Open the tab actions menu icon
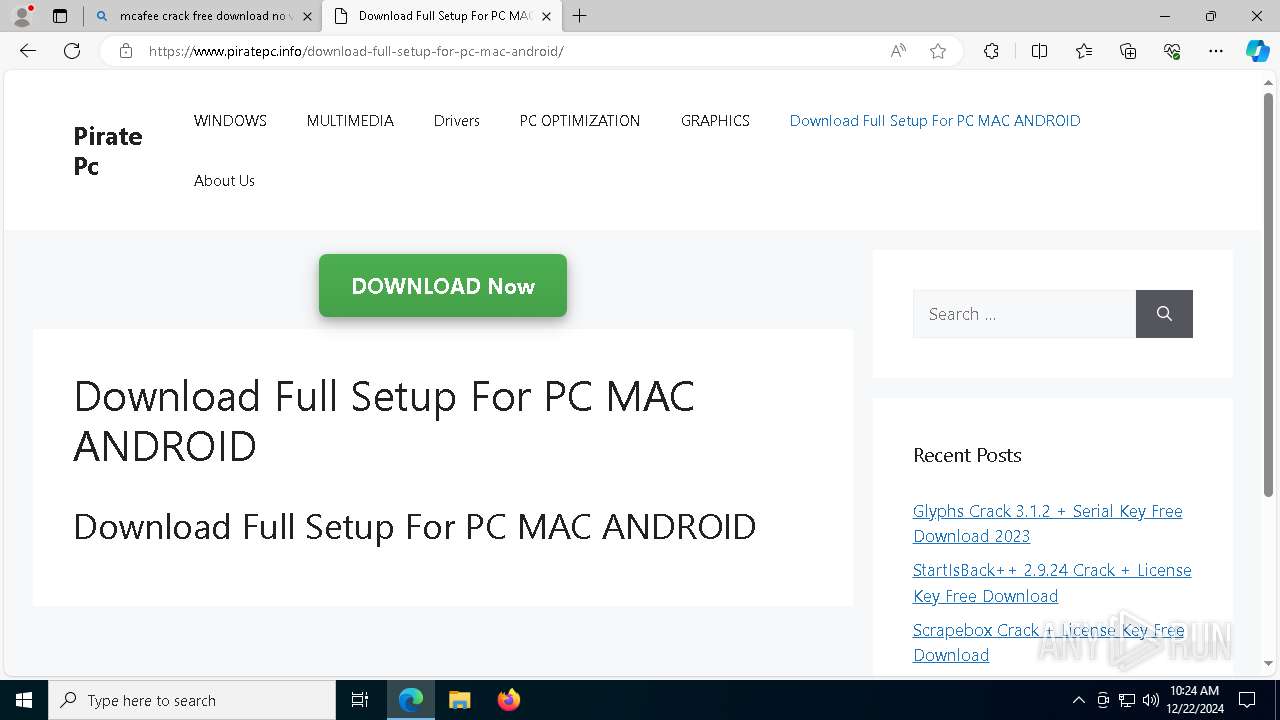The height and width of the screenshot is (720, 1280). (60, 16)
